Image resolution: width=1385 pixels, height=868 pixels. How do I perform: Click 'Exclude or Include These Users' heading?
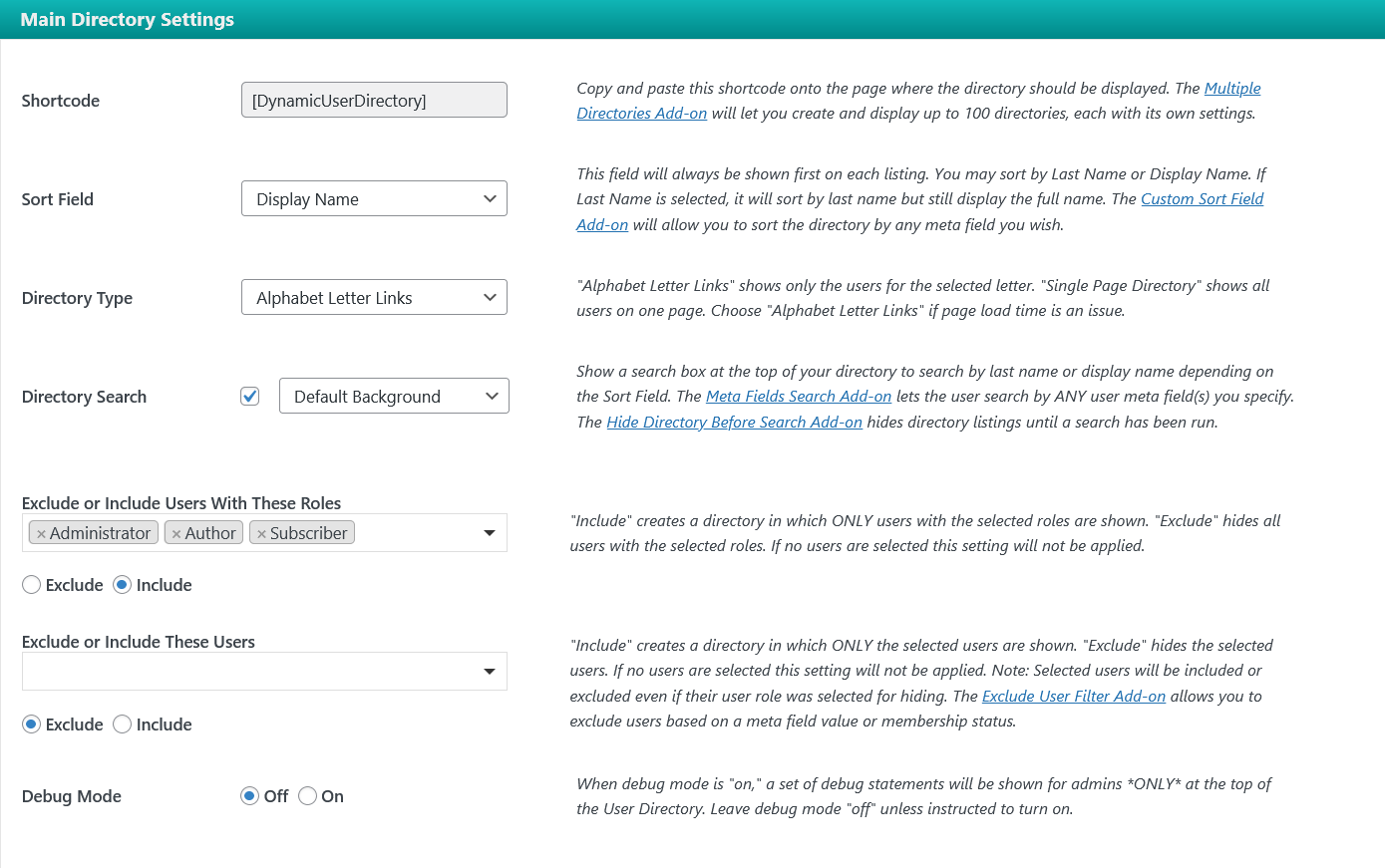pyautogui.click(x=139, y=642)
